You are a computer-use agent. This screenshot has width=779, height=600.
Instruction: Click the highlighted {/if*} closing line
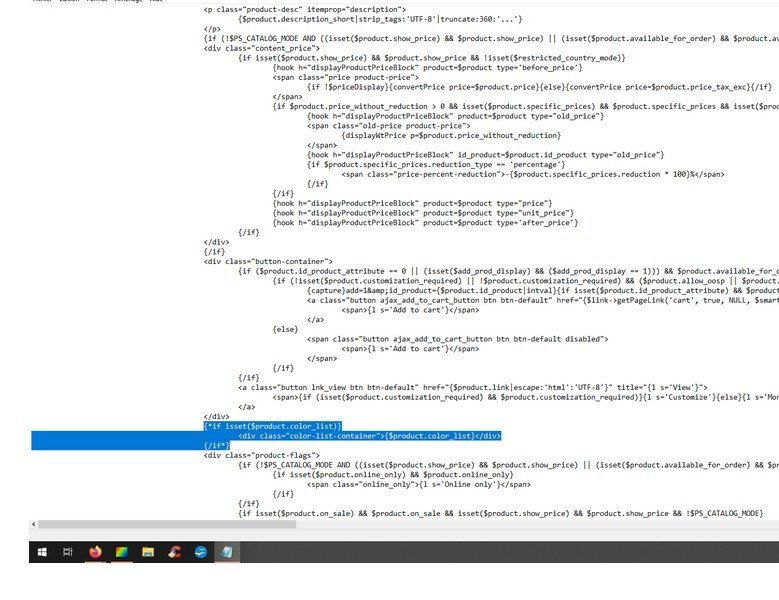tap(217, 446)
